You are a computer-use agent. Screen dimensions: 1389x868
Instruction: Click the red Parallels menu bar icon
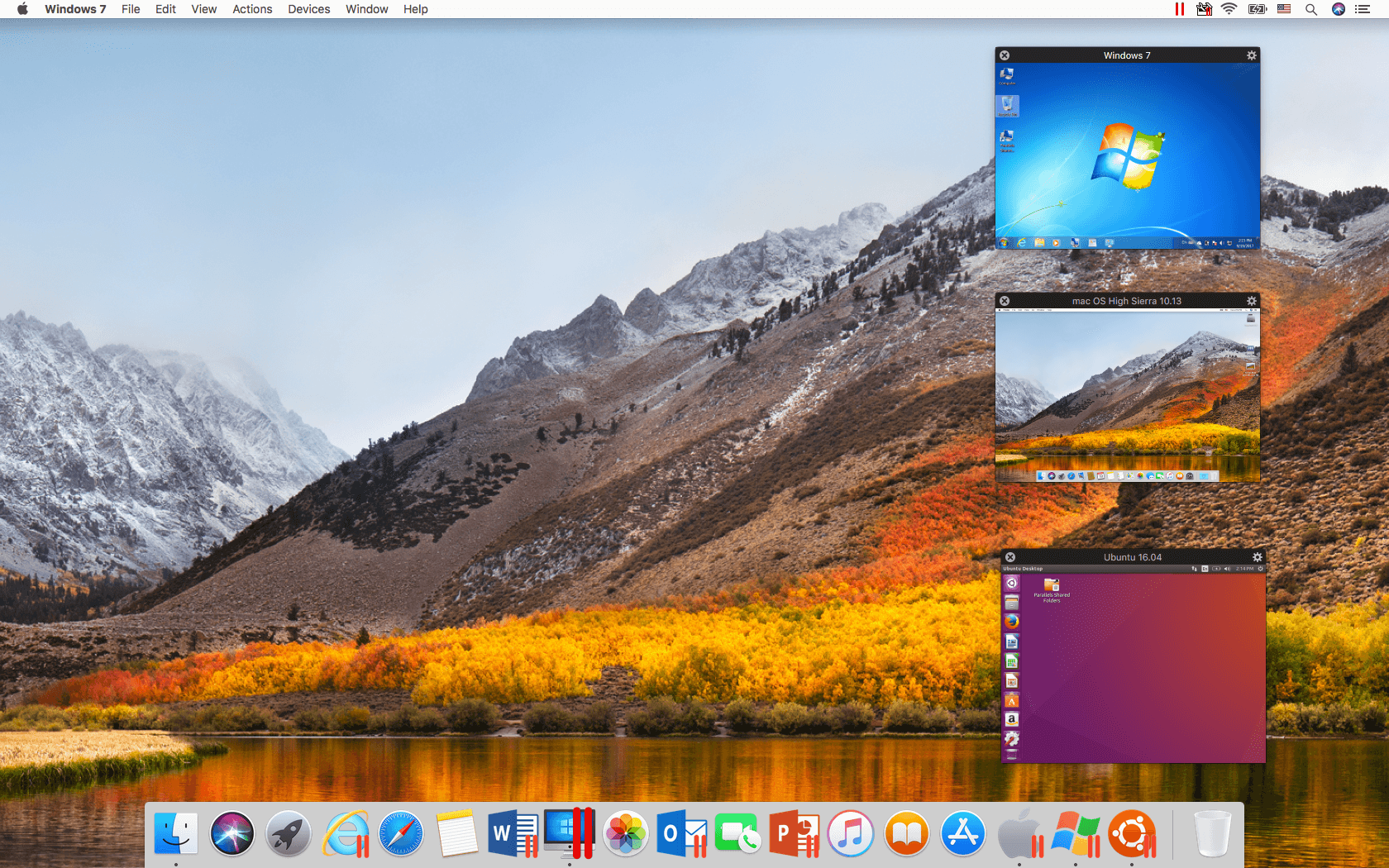(x=1179, y=9)
